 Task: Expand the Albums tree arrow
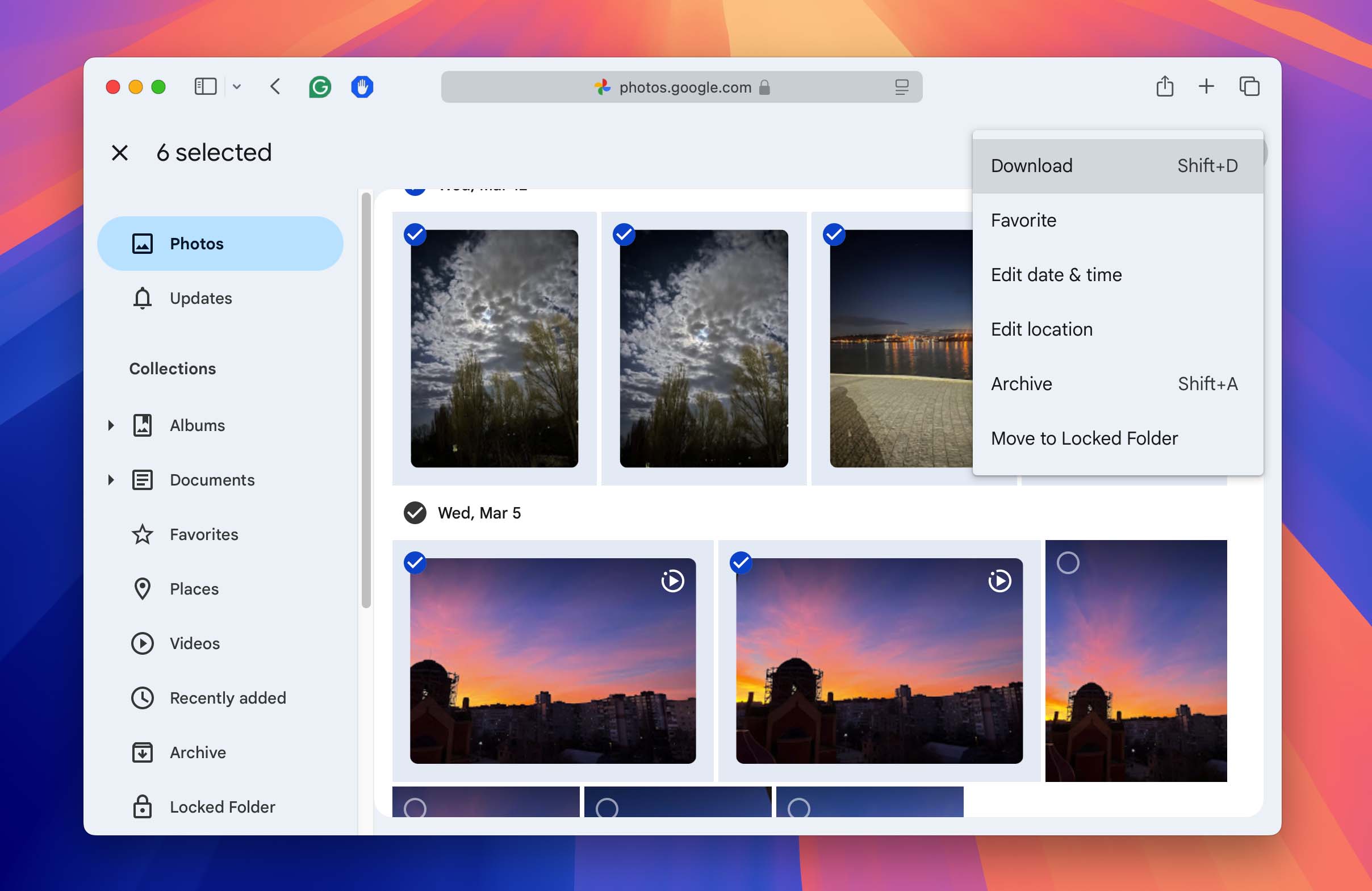111,425
